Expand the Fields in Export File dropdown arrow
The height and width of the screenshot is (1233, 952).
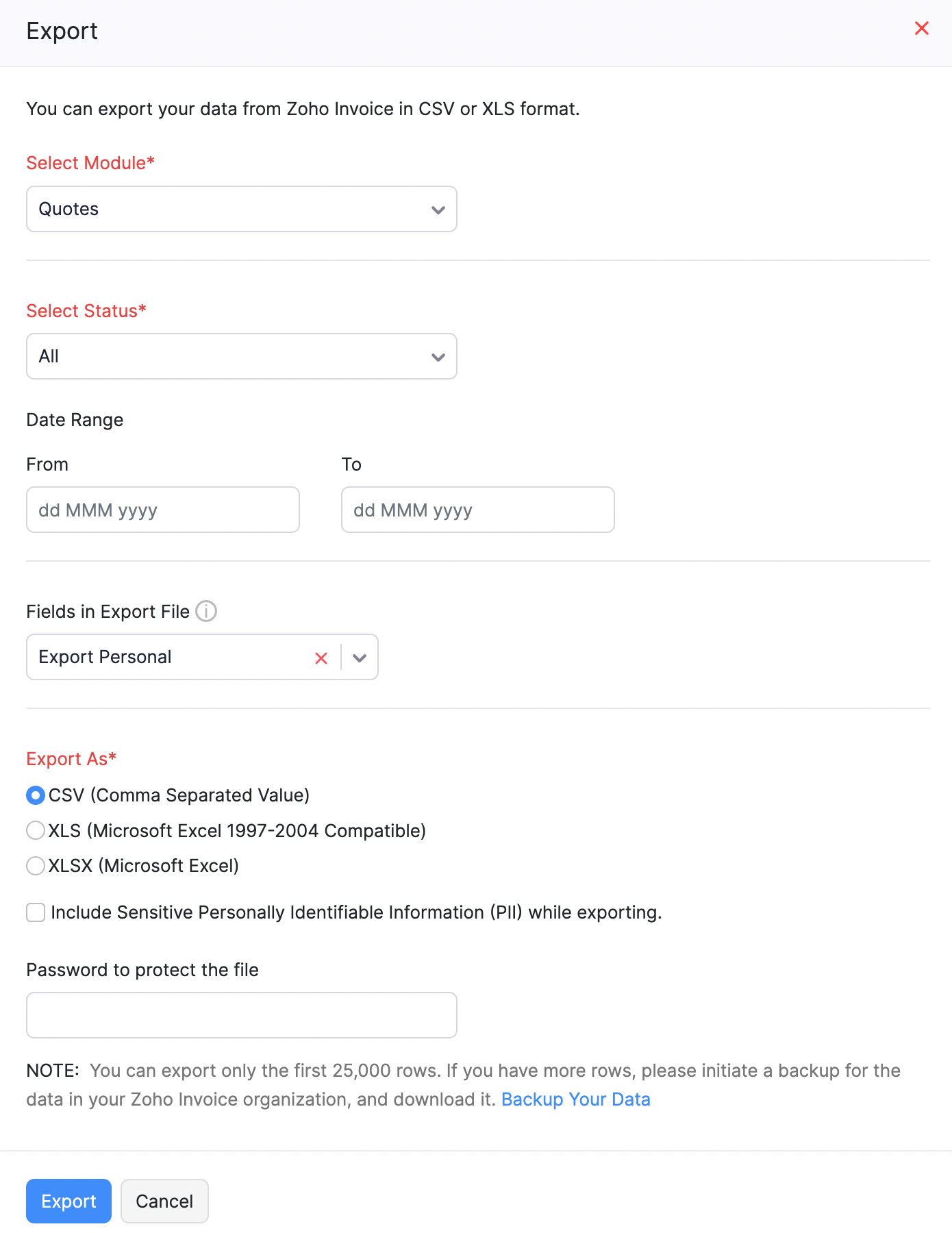click(x=360, y=658)
